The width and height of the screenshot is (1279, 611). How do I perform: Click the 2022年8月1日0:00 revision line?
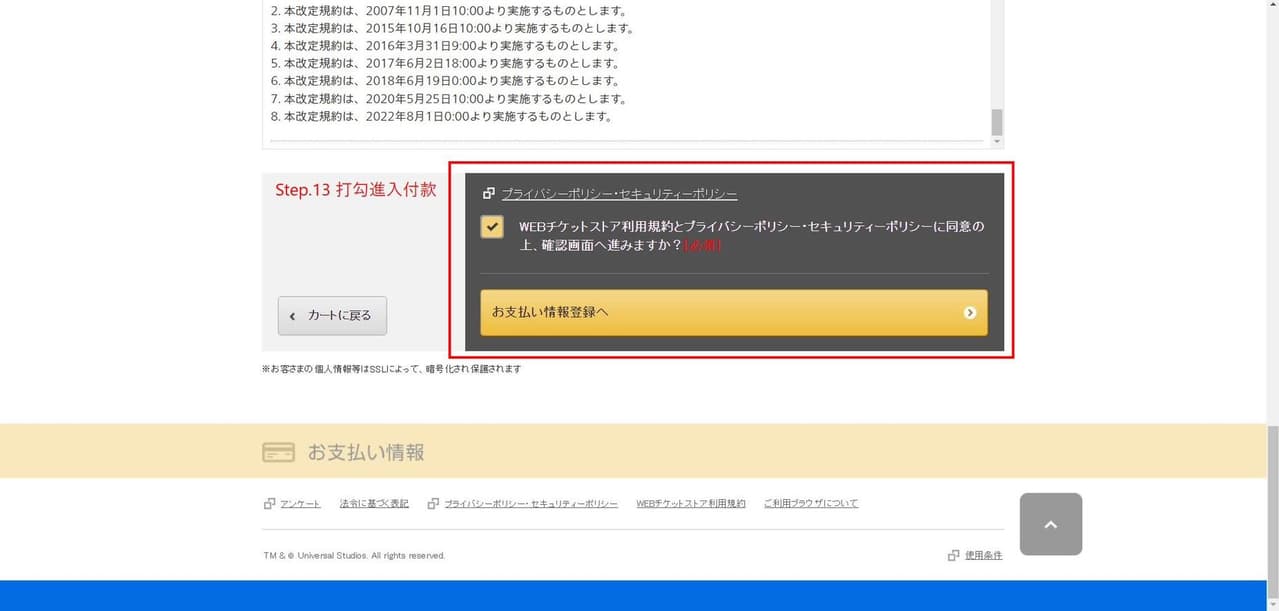click(442, 116)
